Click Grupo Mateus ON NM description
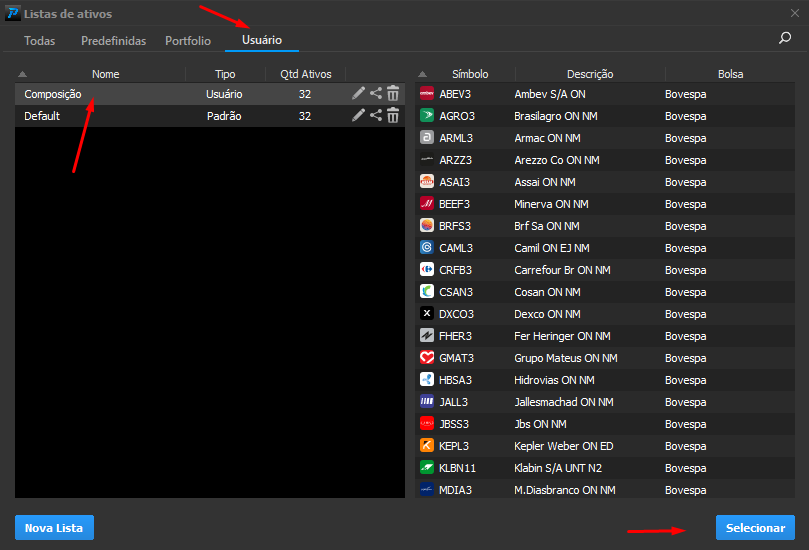Image resolution: width=809 pixels, height=550 pixels. (x=566, y=358)
